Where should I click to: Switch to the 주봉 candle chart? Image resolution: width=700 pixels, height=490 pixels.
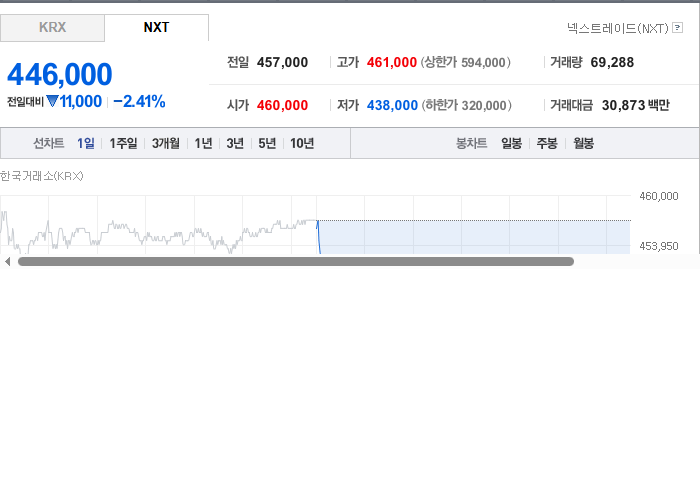(x=547, y=143)
